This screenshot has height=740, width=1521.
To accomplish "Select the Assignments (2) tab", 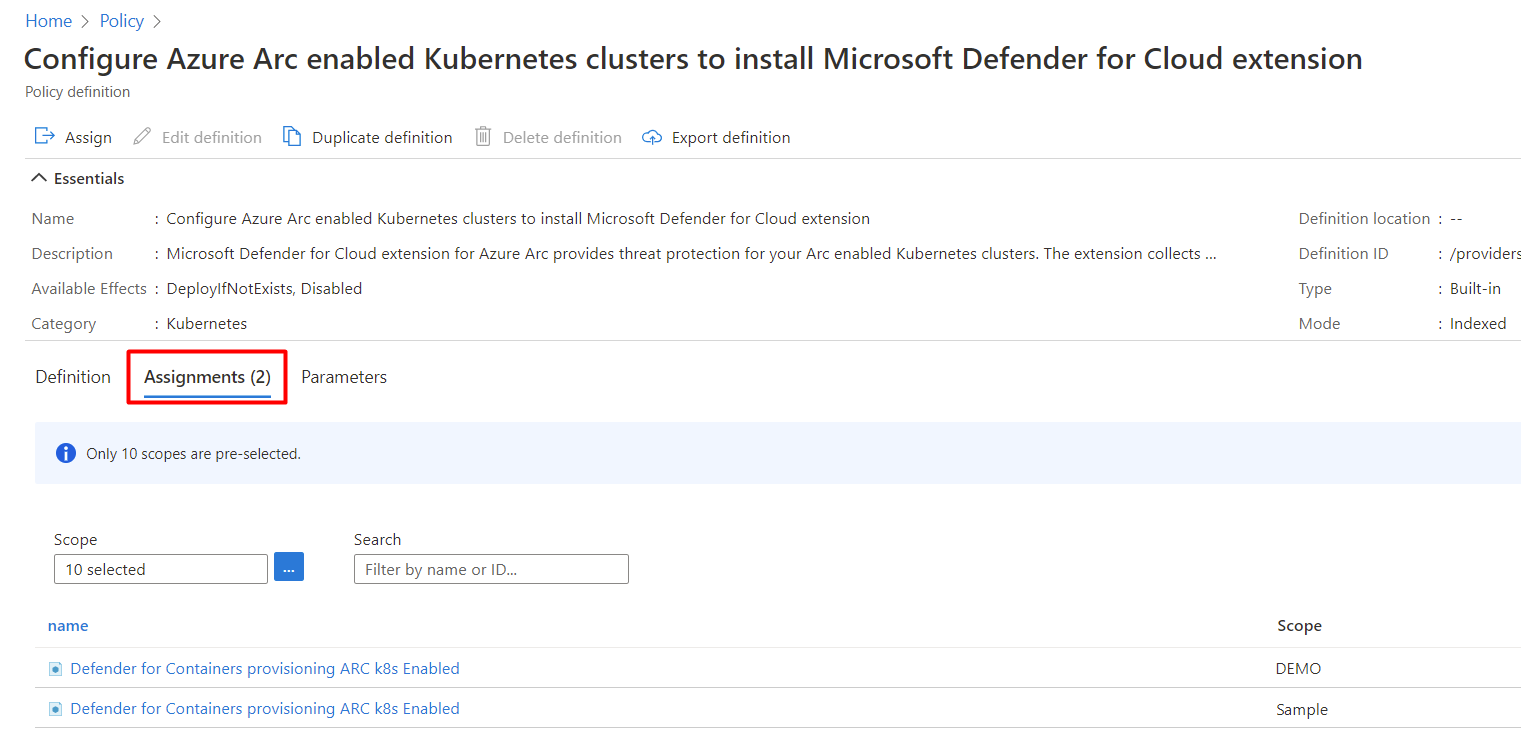I will coord(207,377).
